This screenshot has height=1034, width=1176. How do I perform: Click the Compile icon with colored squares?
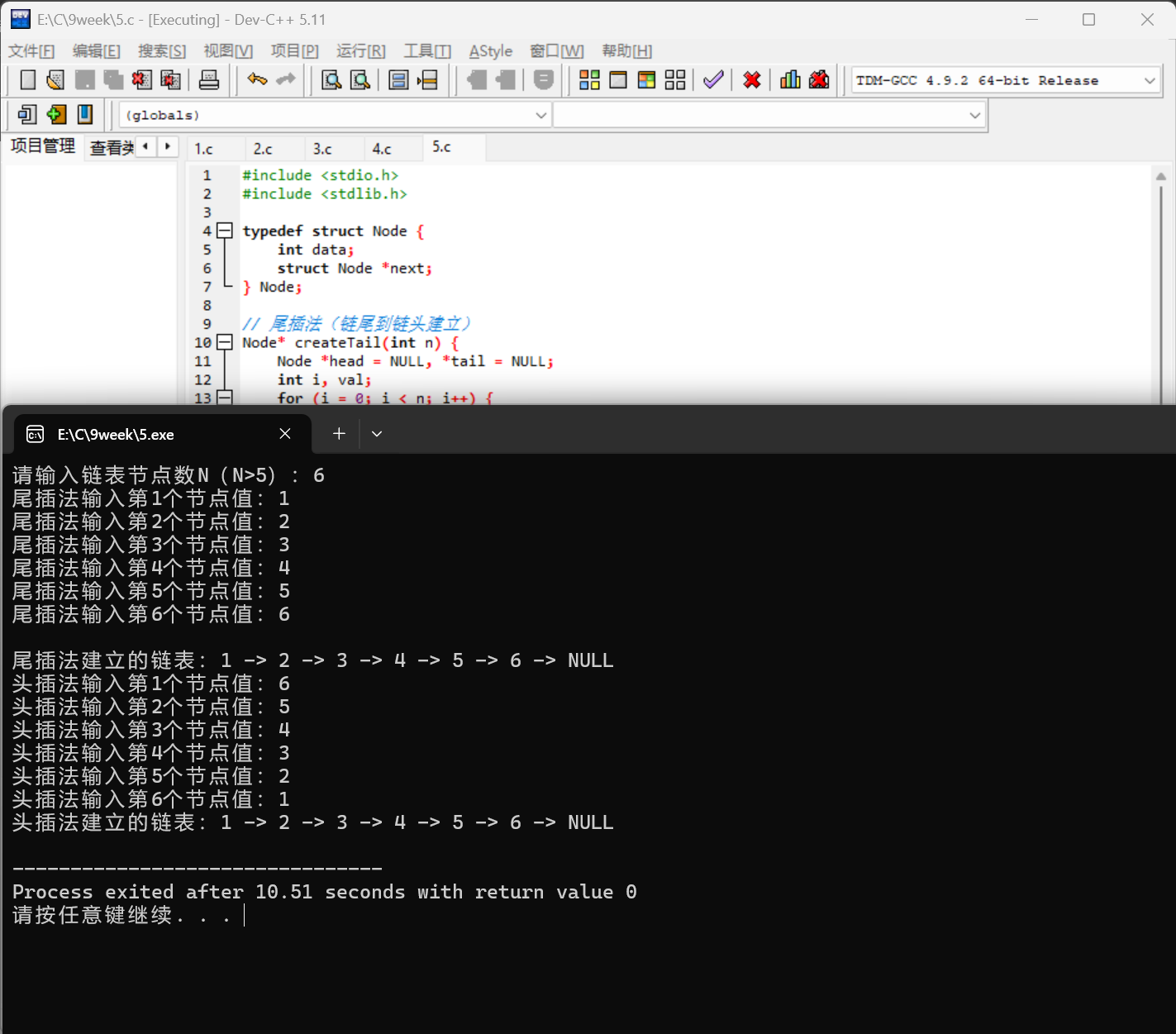589,80
